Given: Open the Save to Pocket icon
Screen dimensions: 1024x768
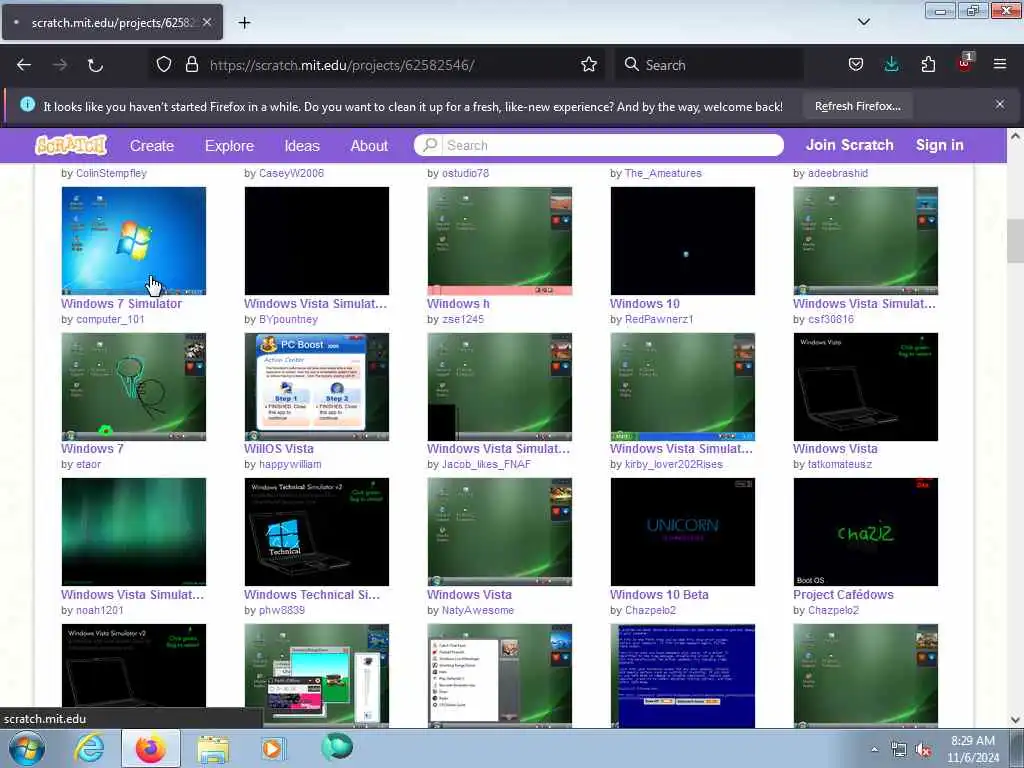Looking at the screenshot, I should click(856, 64).
